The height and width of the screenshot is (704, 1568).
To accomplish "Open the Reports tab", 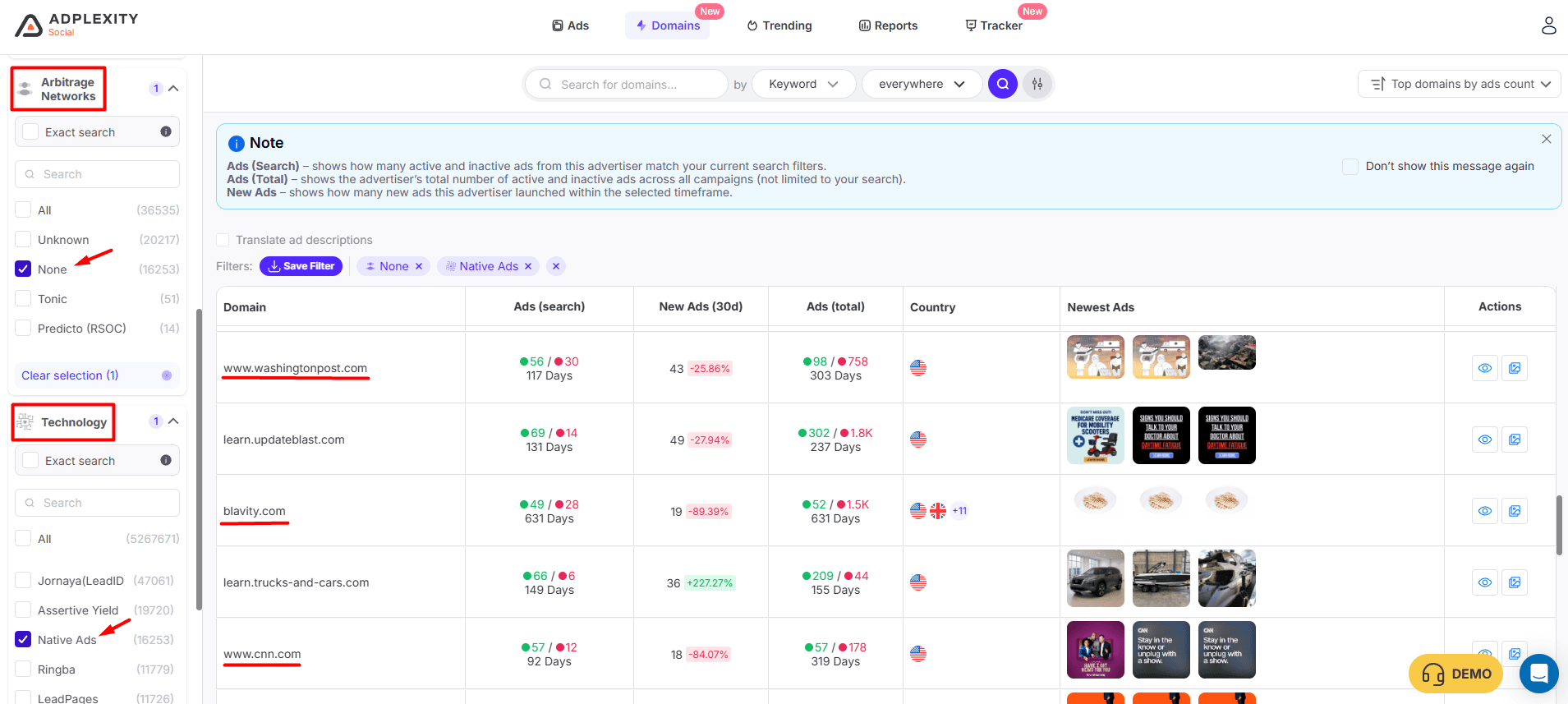I will coord(888,25).
